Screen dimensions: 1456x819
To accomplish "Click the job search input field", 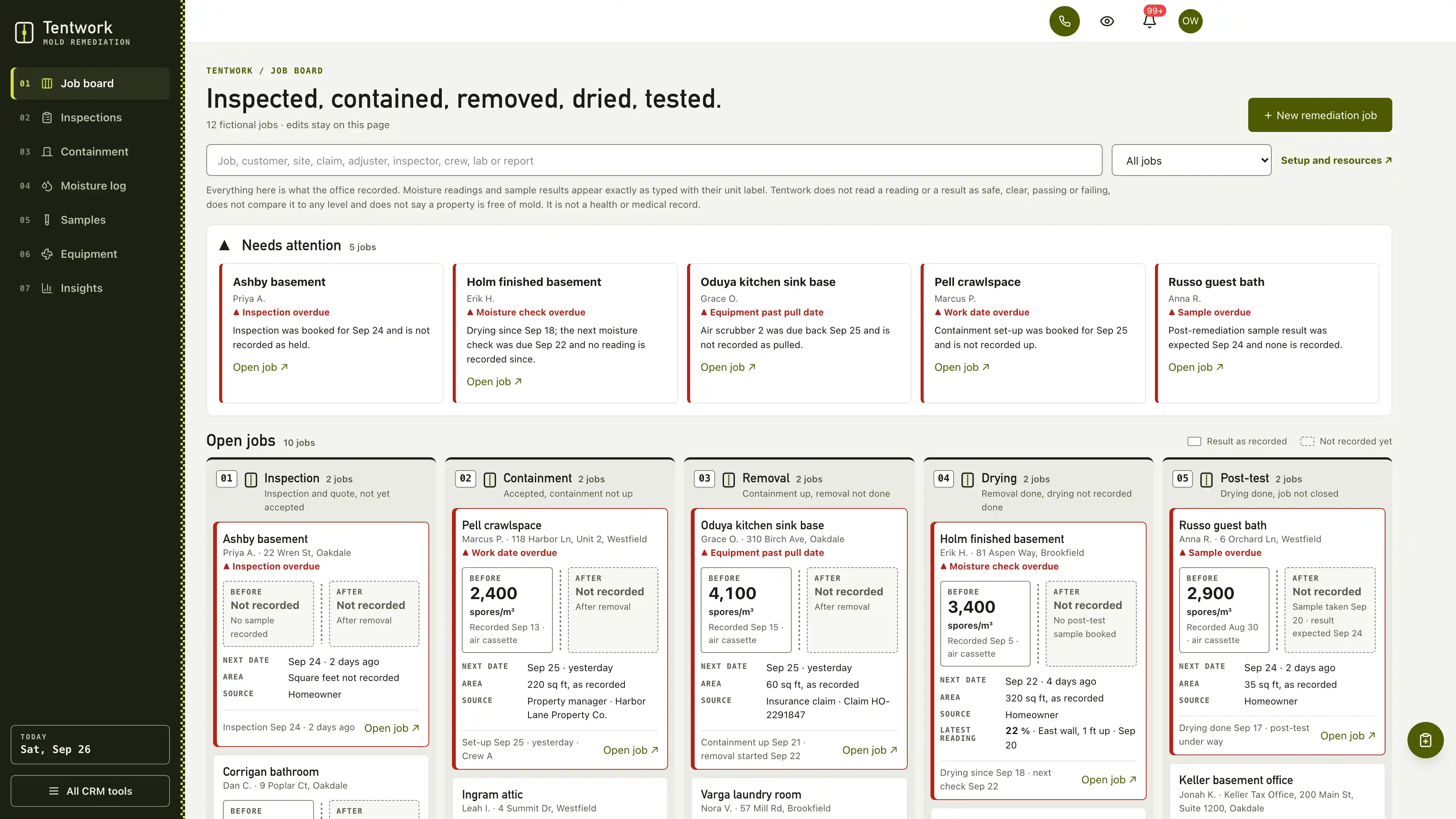I will pos(654,160).
